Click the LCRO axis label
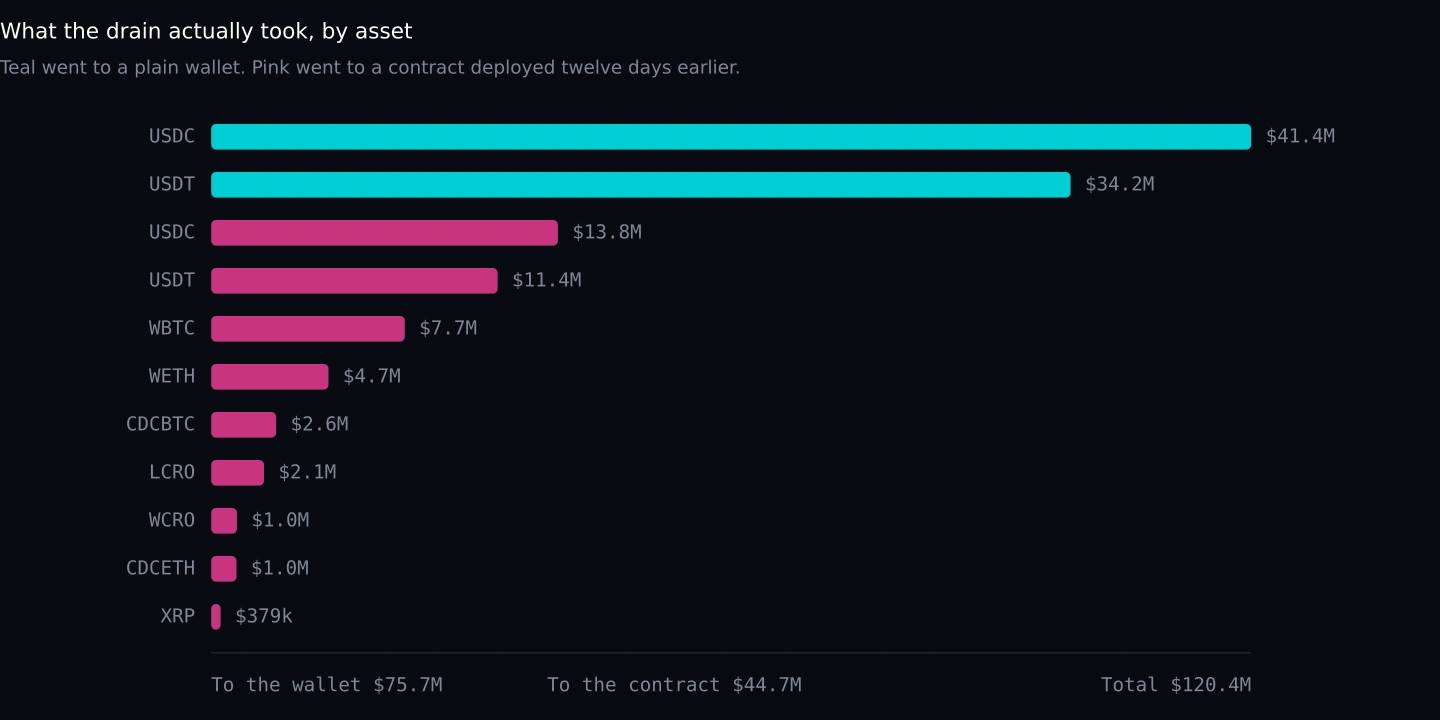 tap(172, 473)
